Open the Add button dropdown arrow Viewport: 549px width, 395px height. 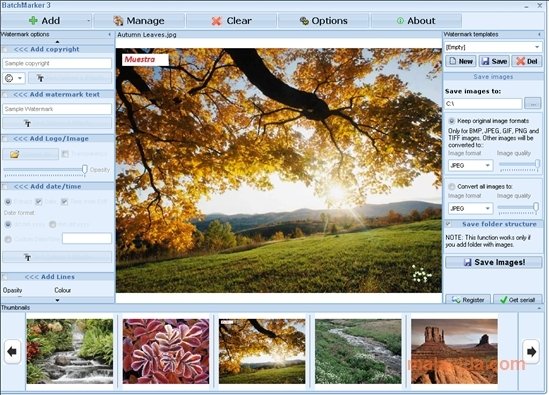[88, 21]
